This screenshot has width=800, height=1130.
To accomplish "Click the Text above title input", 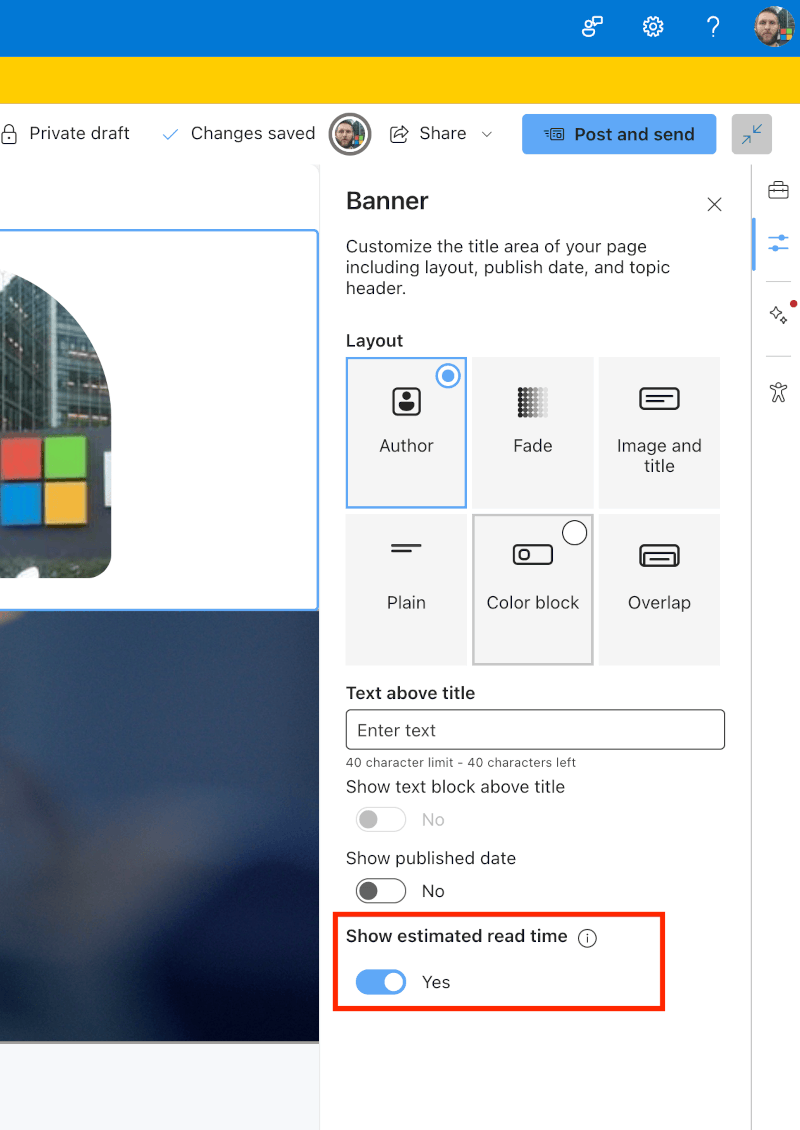I will (535, 730).
